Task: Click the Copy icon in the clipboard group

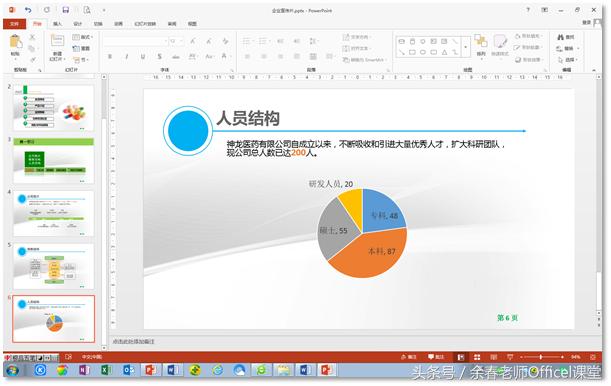Action: pyautogui.click(x=32, y=48)
